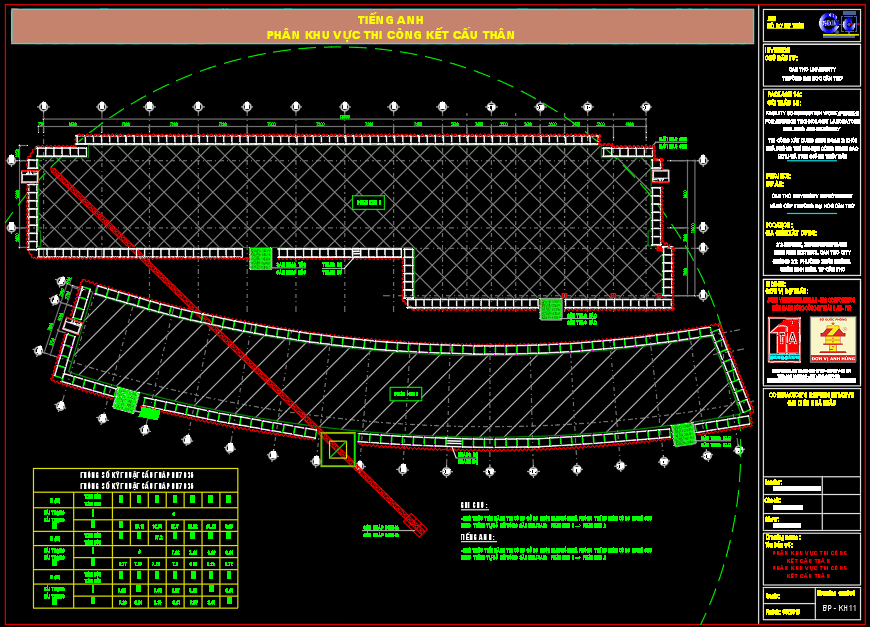Click the drawing number BP - KH11
Image resolution: width=870 pixels, height=627 pixels.
[839, 608]
